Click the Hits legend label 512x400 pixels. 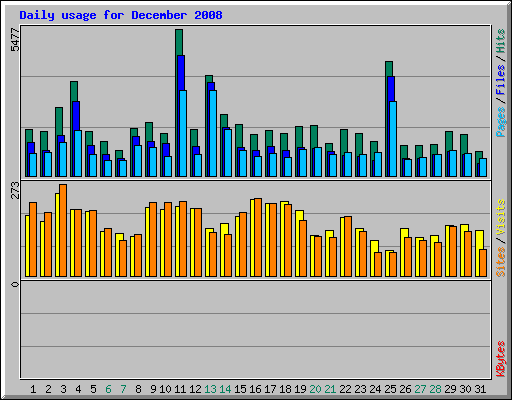pyautogui.click(x=501, y=41)
